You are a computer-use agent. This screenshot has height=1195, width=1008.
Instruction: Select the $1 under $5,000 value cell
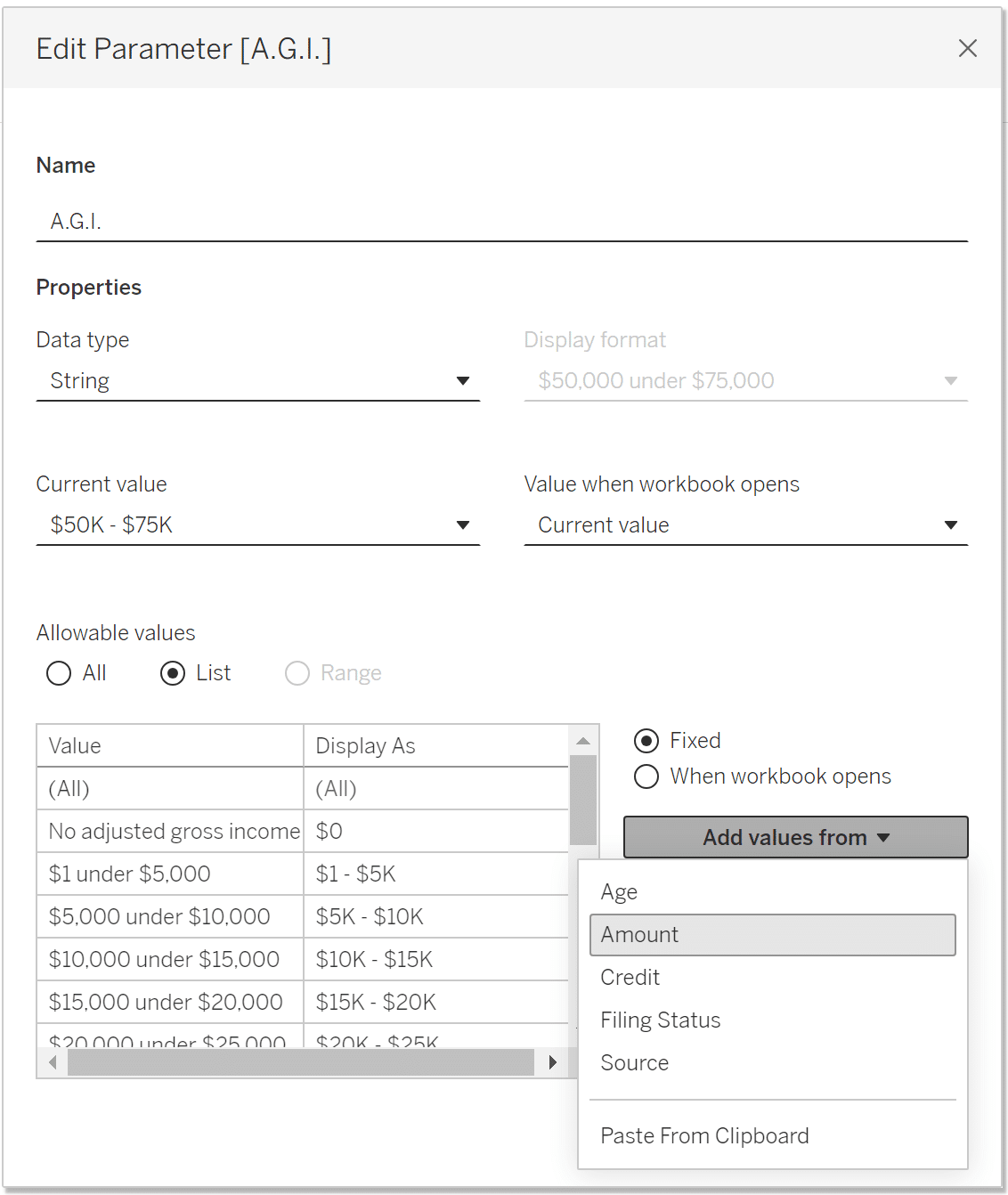(170, 874)
